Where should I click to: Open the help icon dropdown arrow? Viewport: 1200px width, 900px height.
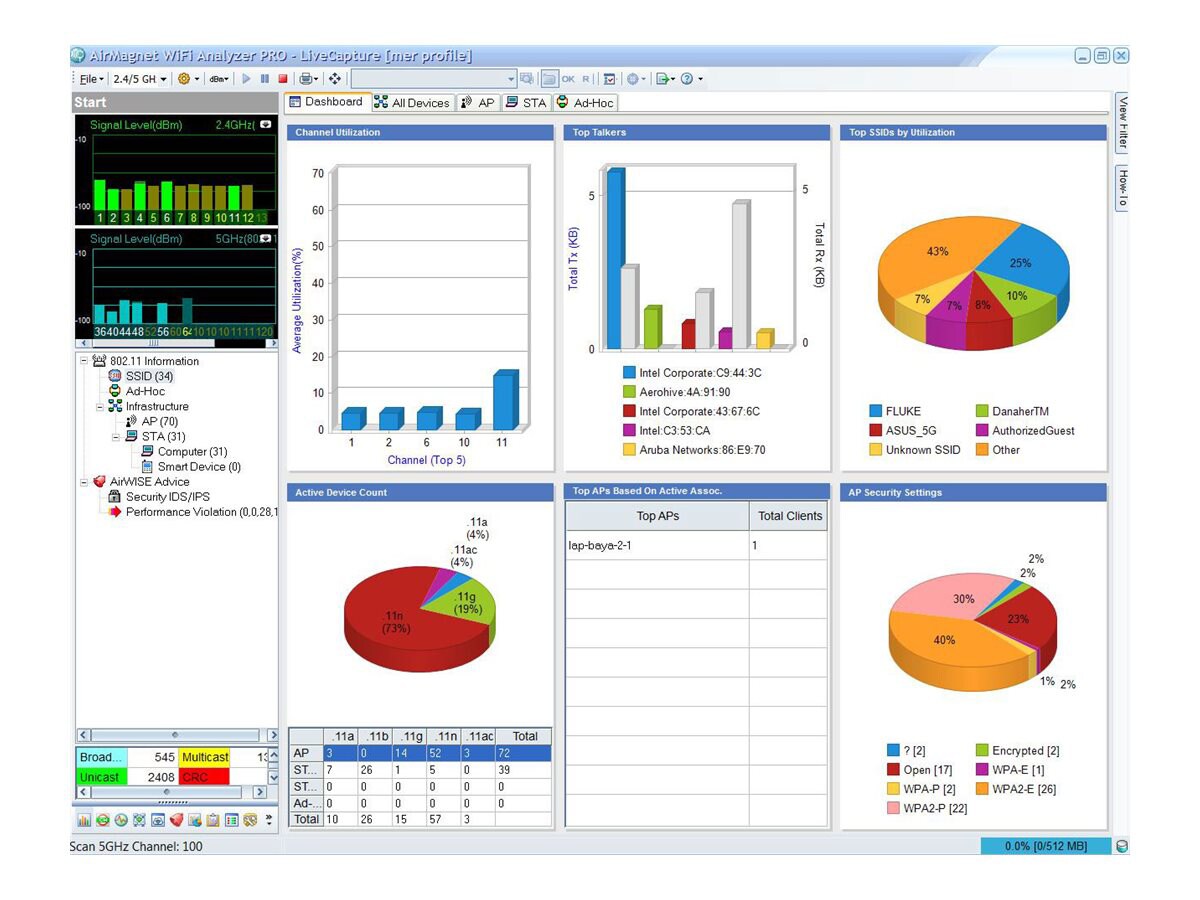(700, 78)
